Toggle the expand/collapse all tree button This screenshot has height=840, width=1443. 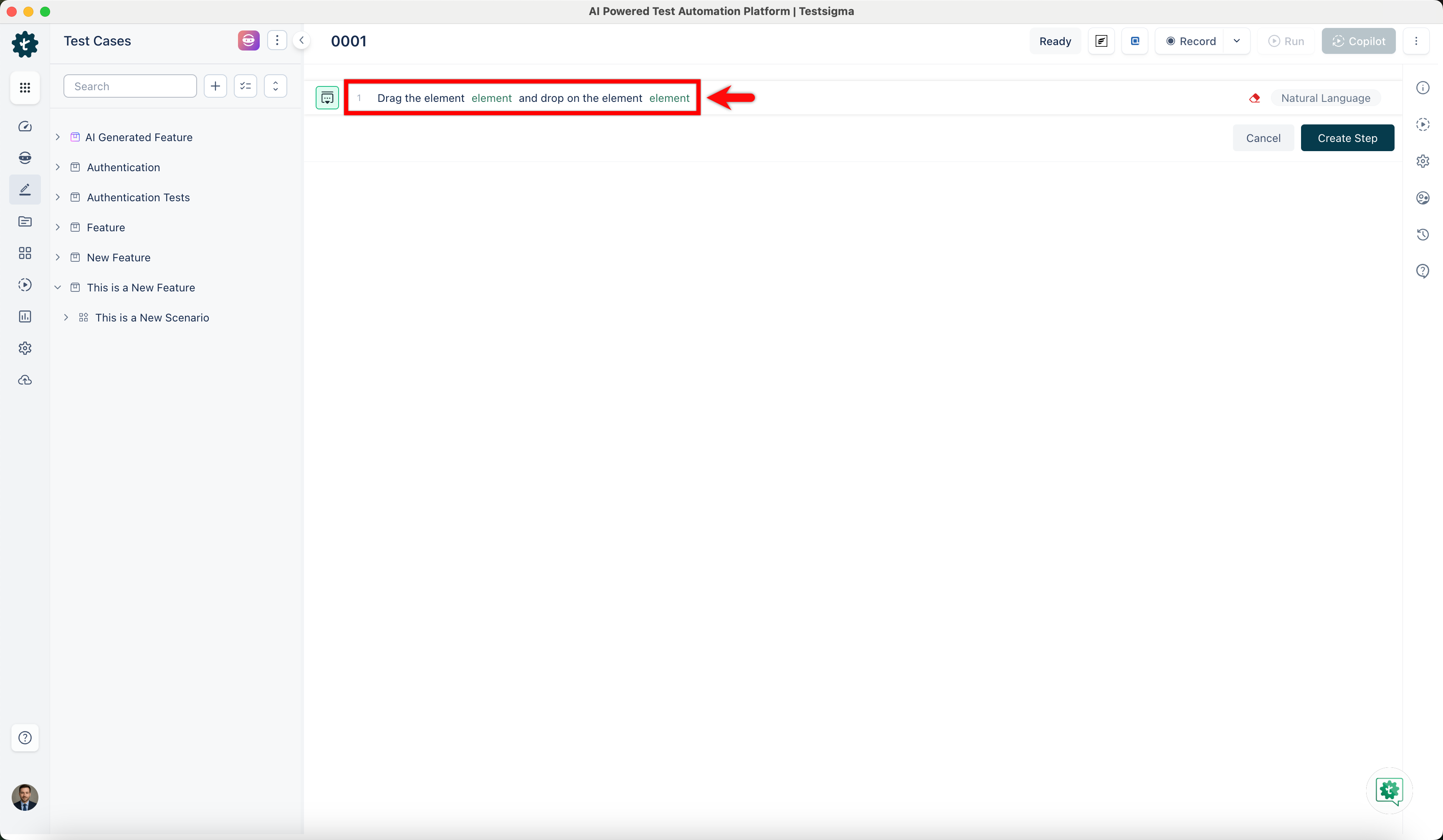click(276, 86)
